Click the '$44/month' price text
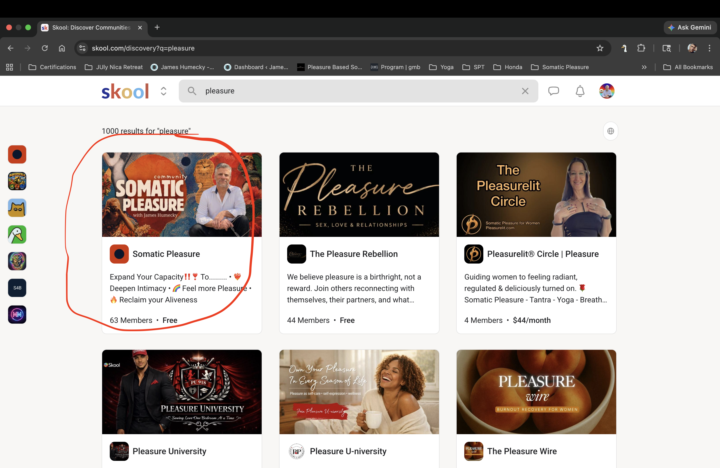The width and height of the screenshot is (720, 468). click(532, 320)
